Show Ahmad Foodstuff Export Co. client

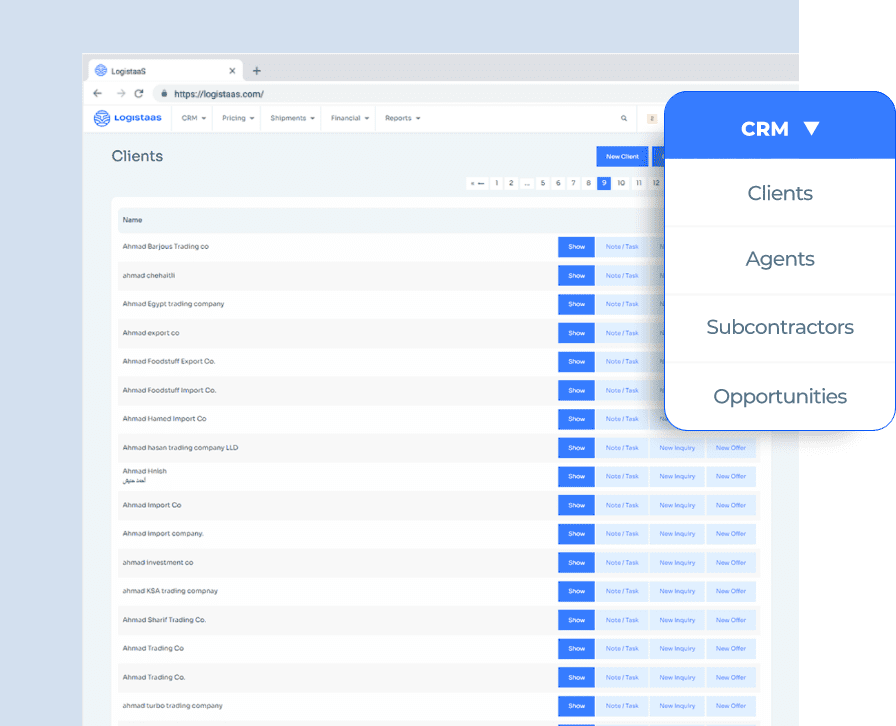click(576, 361)
